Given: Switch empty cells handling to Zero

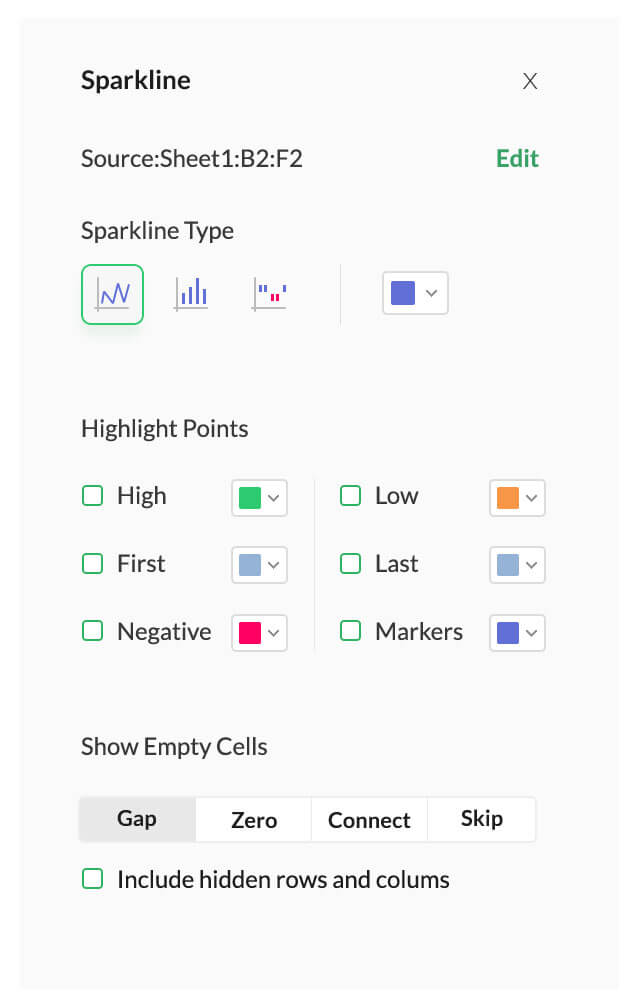Looking at the screenshot, I should [252, 819].
